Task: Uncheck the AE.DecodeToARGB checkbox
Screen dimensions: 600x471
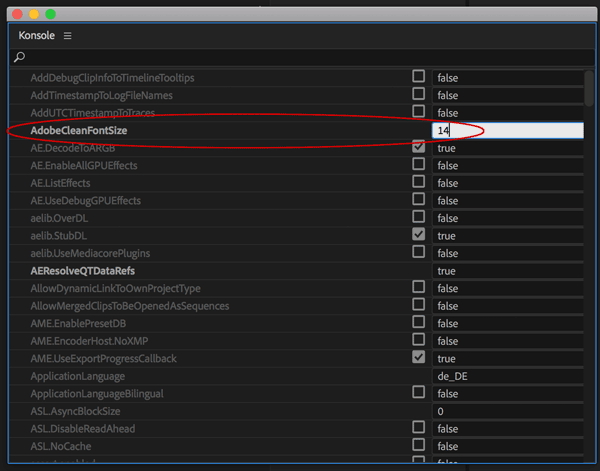Action: (x=418, y=147)
